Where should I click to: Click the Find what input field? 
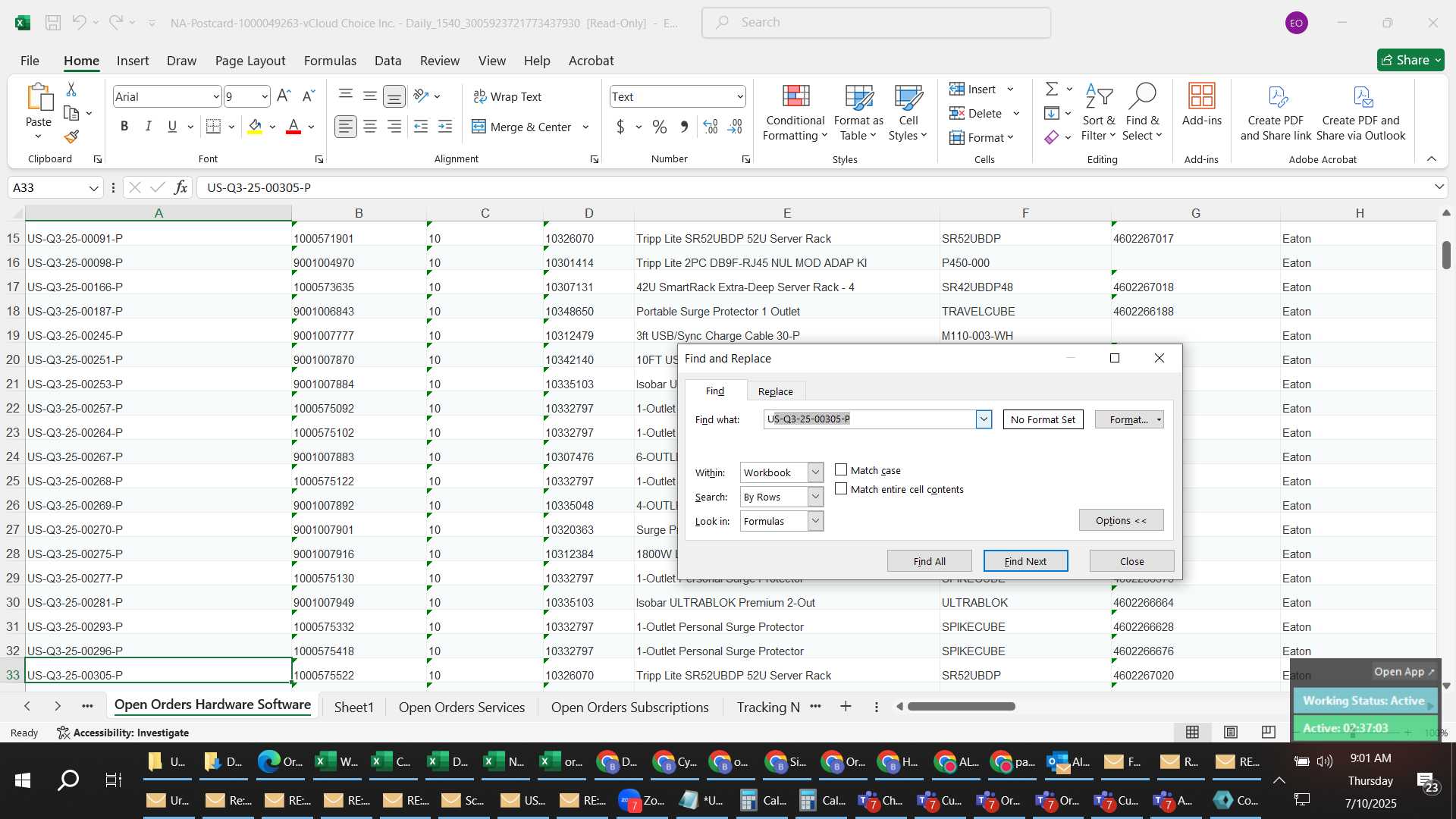[870, 419]
